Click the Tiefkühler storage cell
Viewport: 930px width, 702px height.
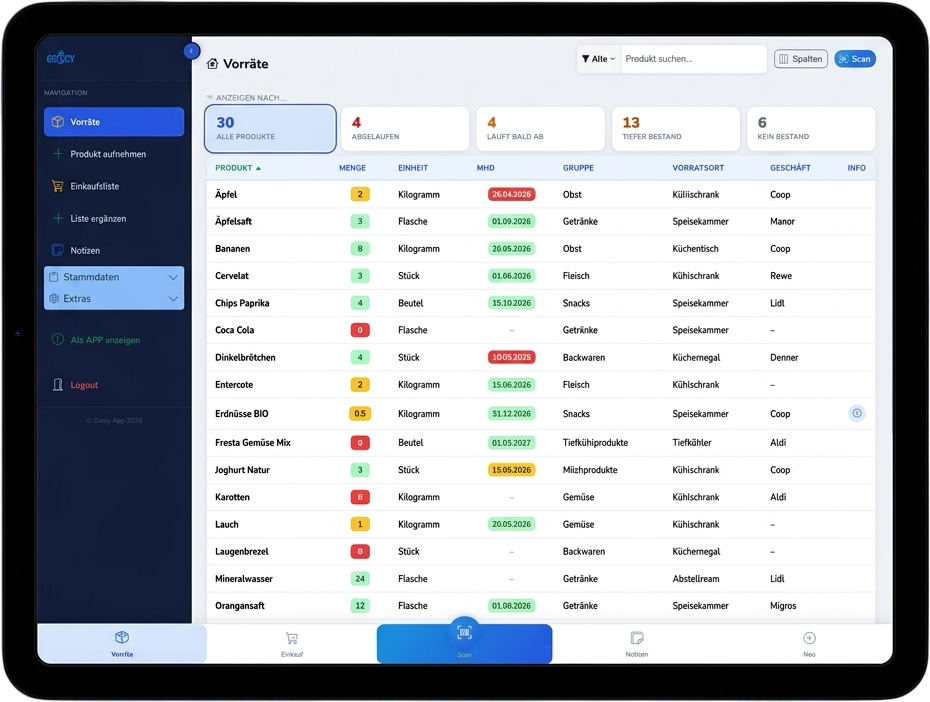(692, 443)
